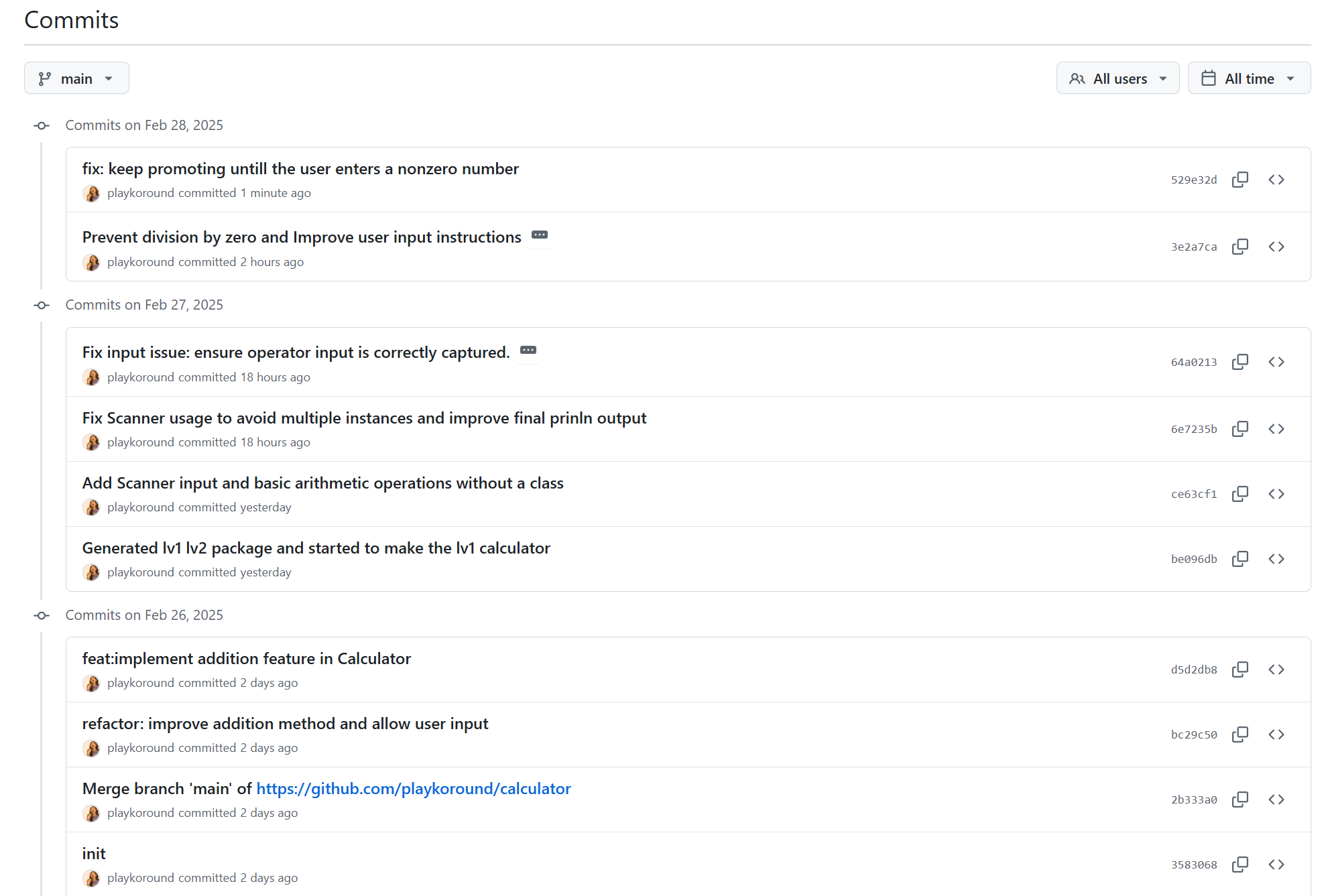Open 'feat:implement addition feature in Calculator' commit
1322x896 pixels.
pos(246,659)
